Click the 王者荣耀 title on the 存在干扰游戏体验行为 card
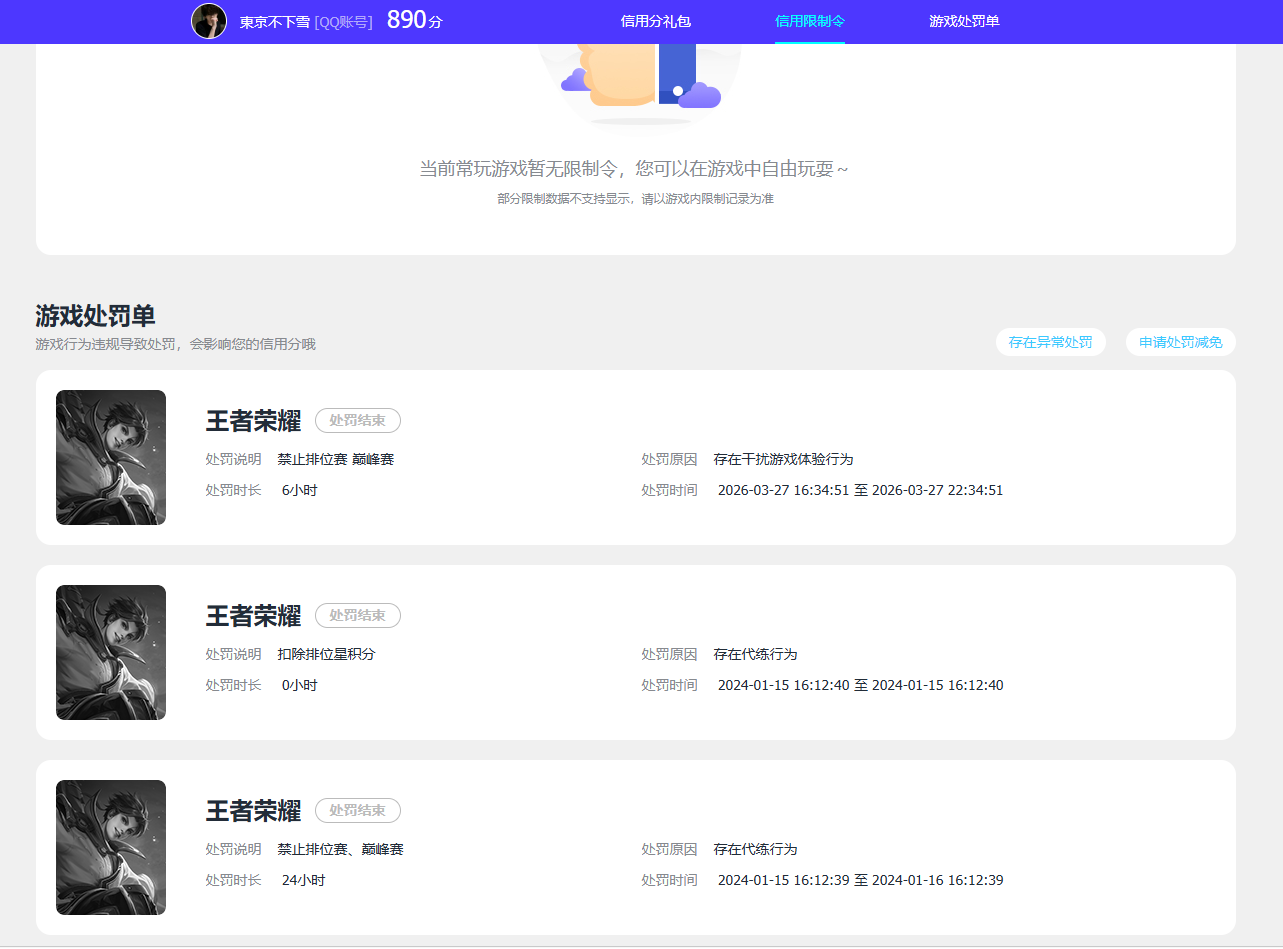Image resolution: width=1283 pixels, height=949 pixels. 253,421
